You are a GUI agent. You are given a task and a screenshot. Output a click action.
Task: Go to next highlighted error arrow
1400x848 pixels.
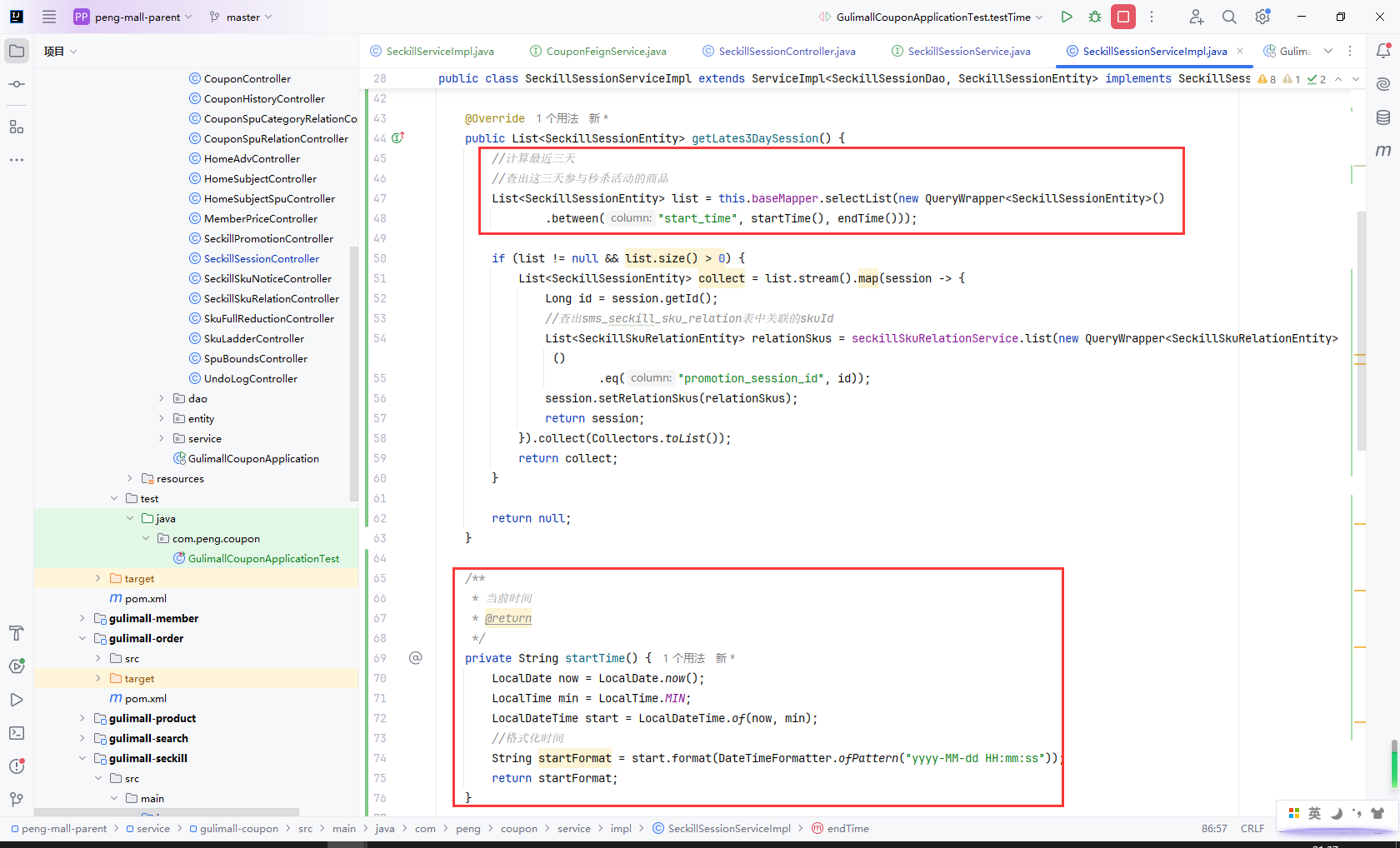[1356, 79]
